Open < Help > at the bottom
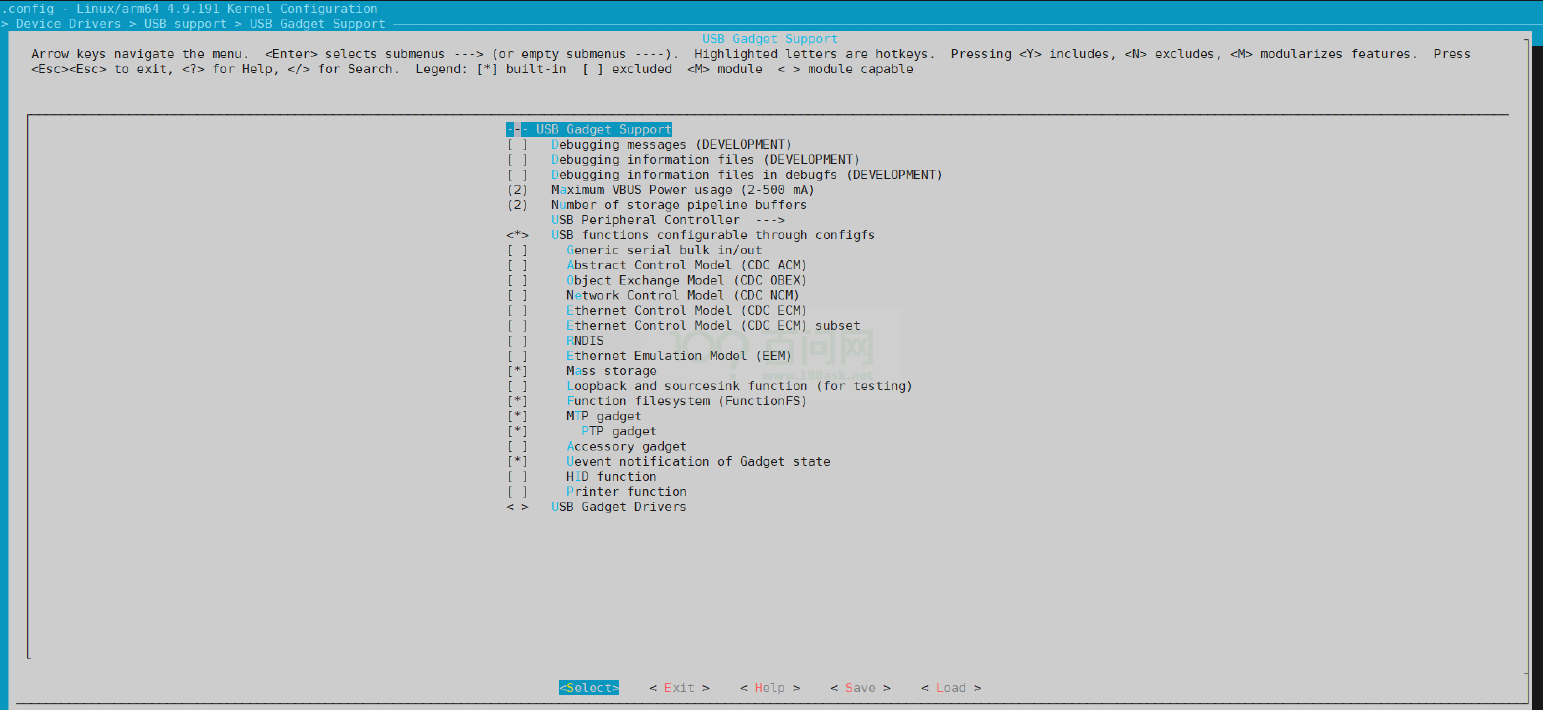Screen dimensions: 1543x710 tap(770, 688)
